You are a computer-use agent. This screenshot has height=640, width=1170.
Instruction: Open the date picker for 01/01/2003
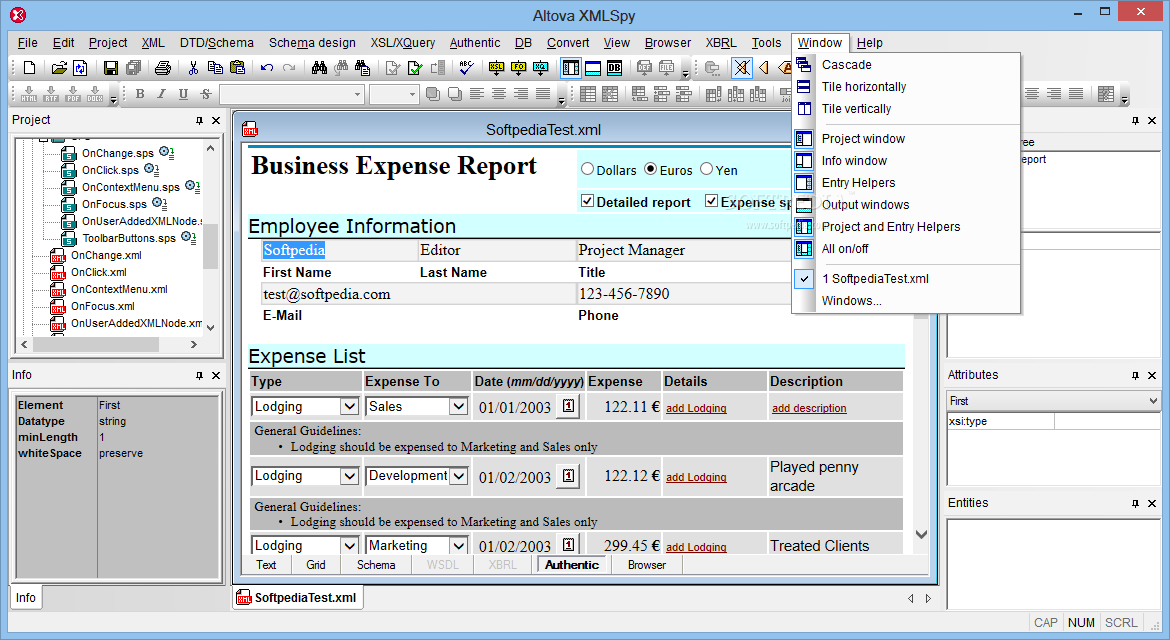tap(569, 407)
